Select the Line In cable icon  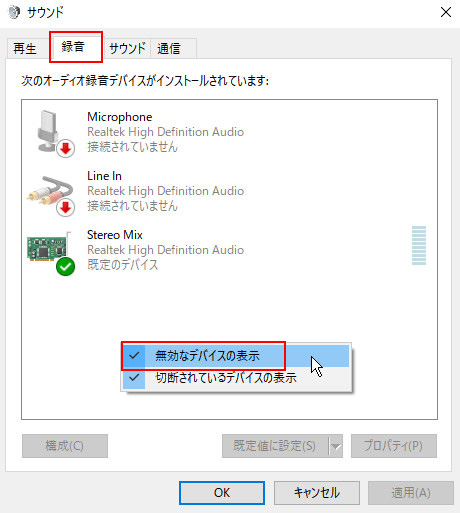point(50,192)
